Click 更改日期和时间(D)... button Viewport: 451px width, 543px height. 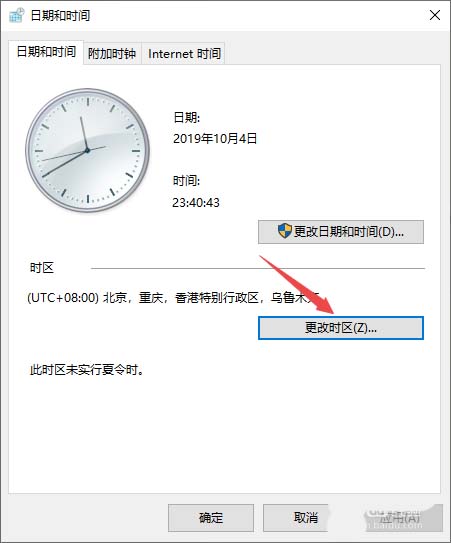(341, 232)
